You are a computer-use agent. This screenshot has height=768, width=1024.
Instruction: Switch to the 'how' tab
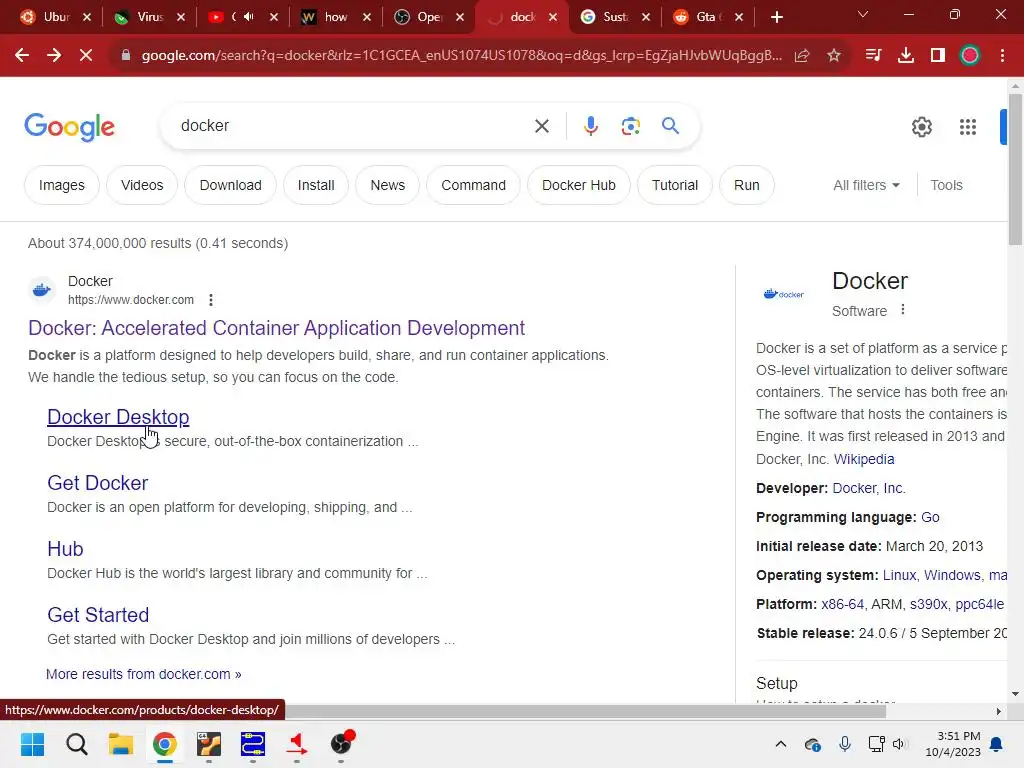pos(335,17)
